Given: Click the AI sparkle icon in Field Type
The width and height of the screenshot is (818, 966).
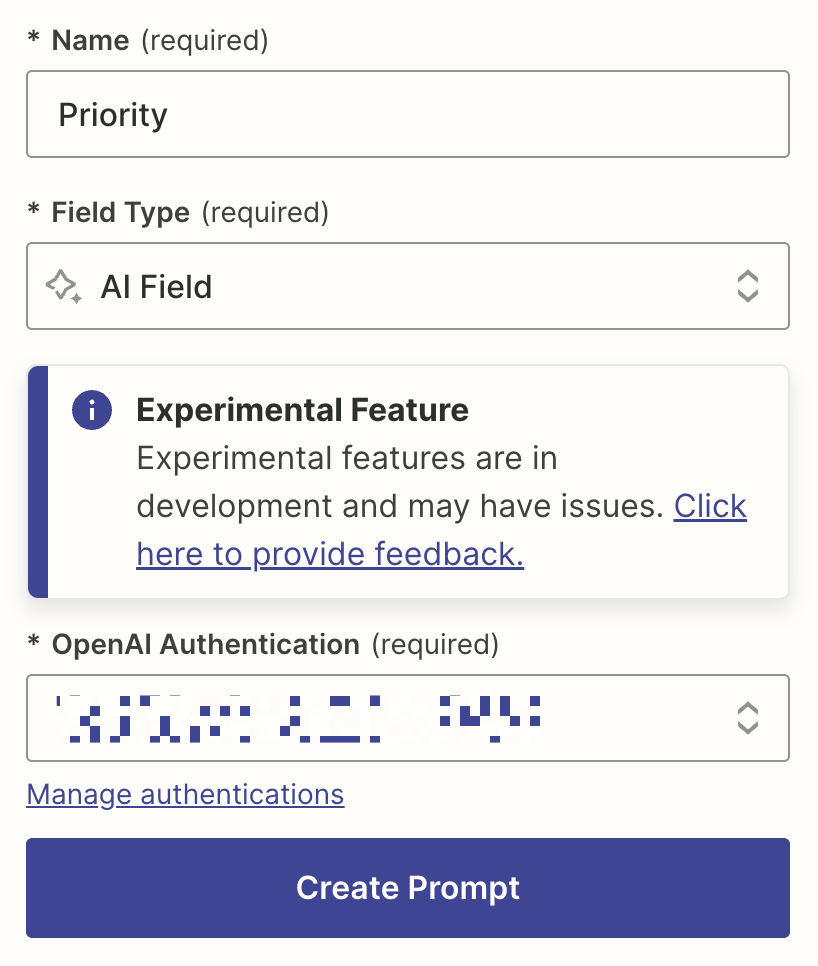Looking at the screenshot, I should coord(64,287).
